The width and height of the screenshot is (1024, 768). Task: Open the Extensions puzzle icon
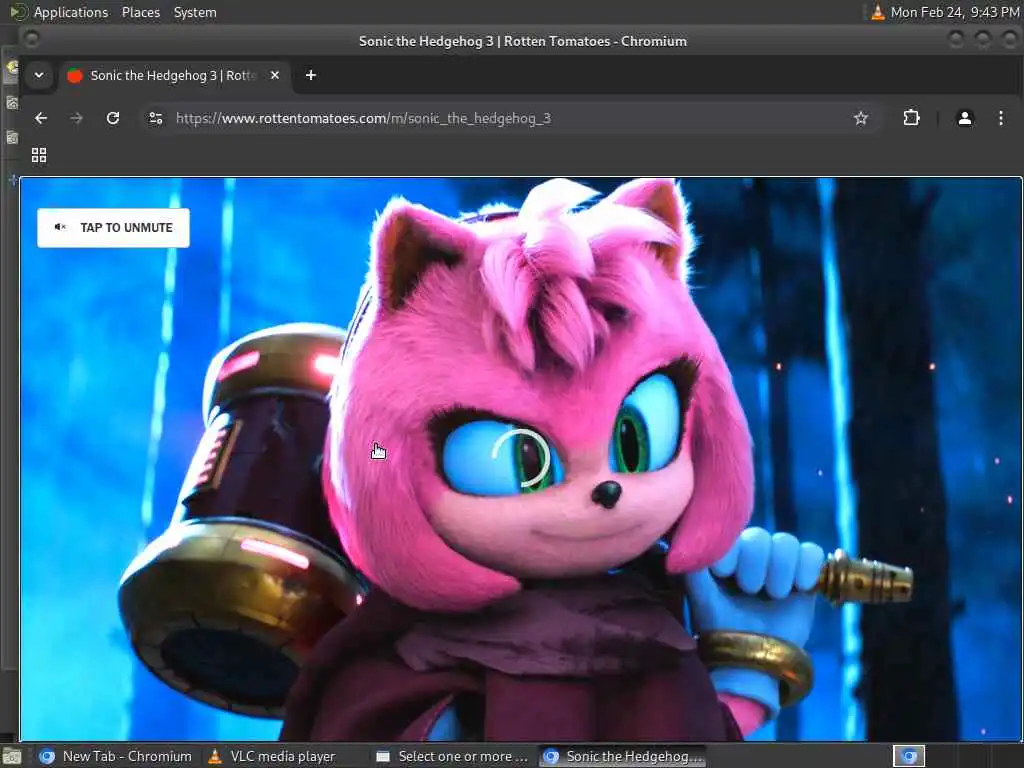(x=911, y=118)
